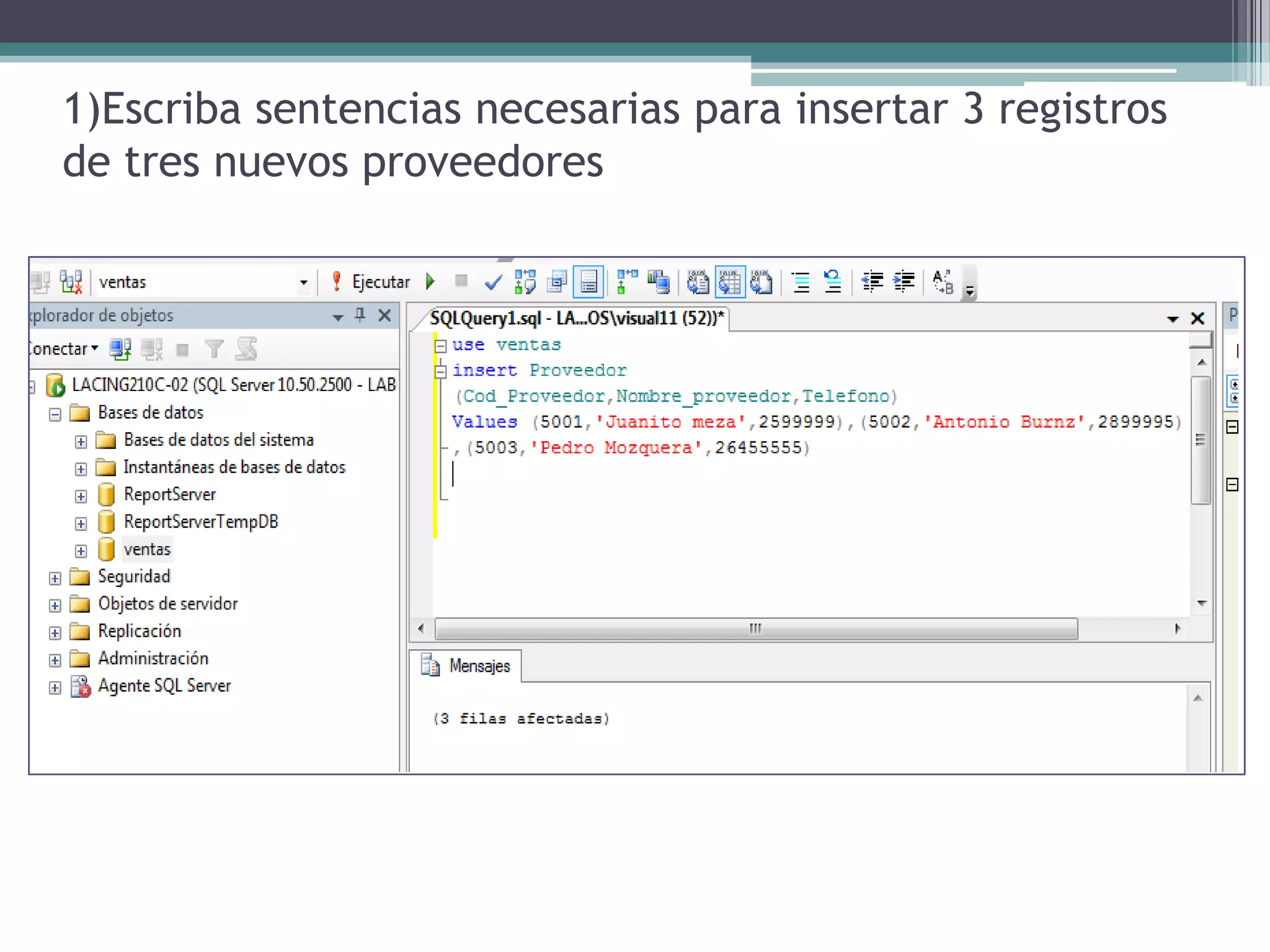Toggle pin on object explorer panel
This screenshot has width=1270, height=952.
coord(360,315)
